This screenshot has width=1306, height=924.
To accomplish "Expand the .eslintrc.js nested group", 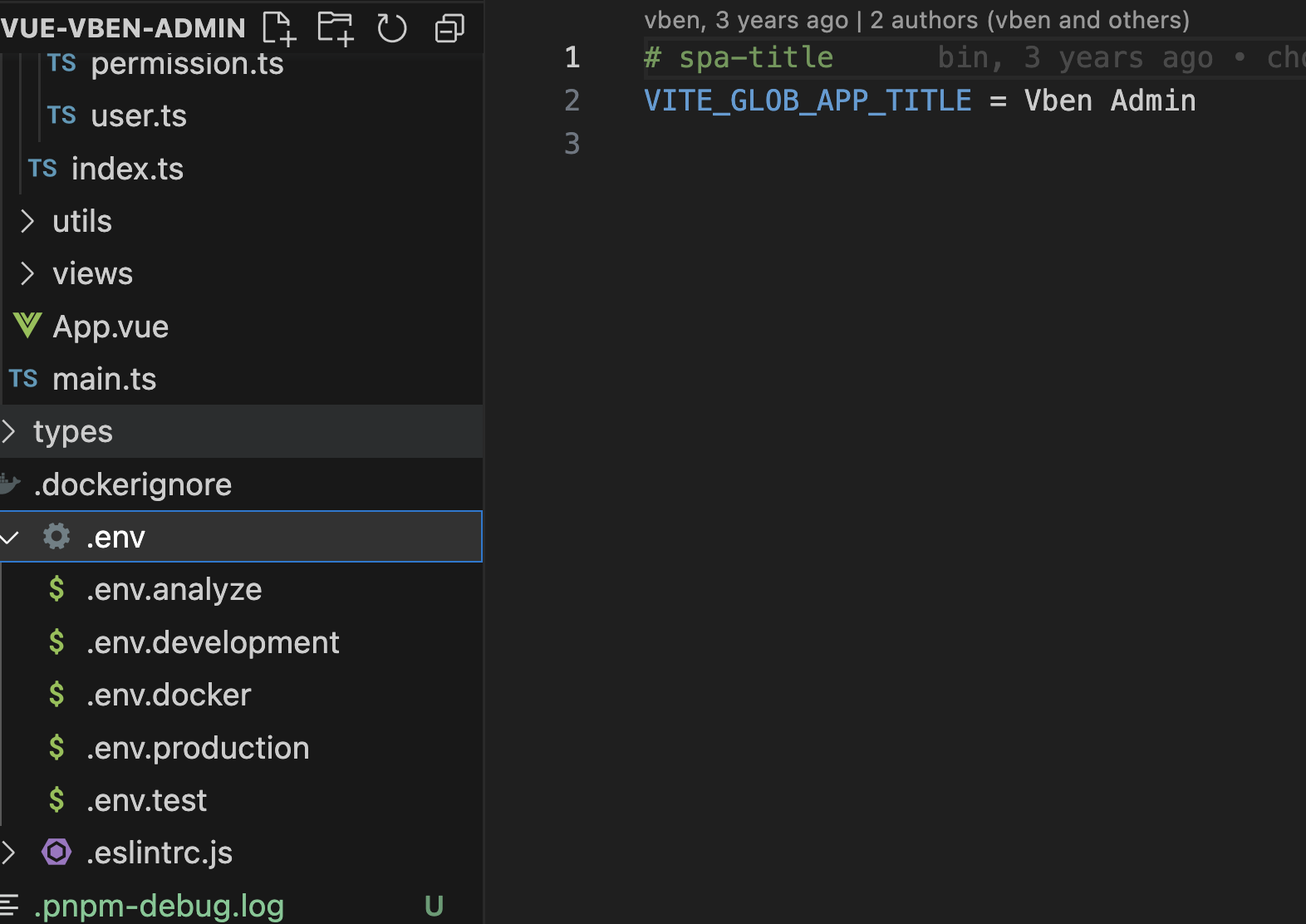I will [9, 853].
